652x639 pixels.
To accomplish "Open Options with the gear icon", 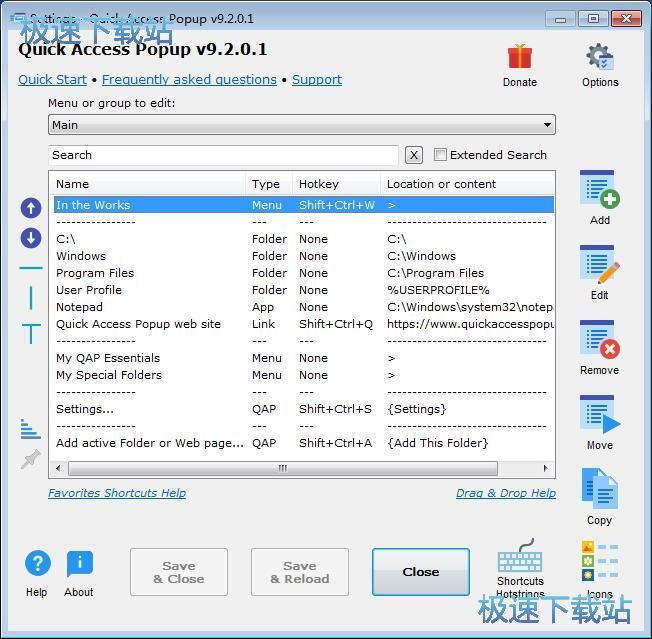I will [600, 58].
